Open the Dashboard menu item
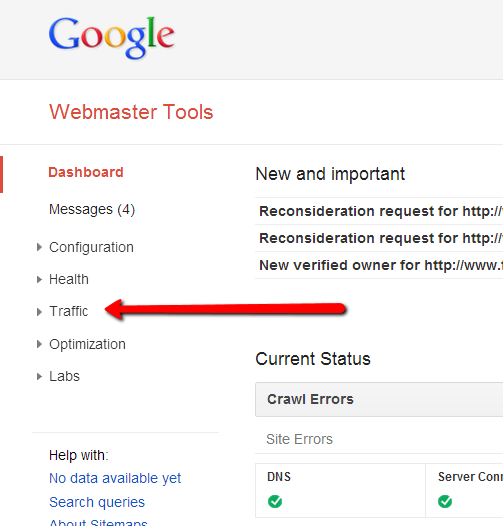The height and width of the screenshot is (526, 503). click(86, 172)
